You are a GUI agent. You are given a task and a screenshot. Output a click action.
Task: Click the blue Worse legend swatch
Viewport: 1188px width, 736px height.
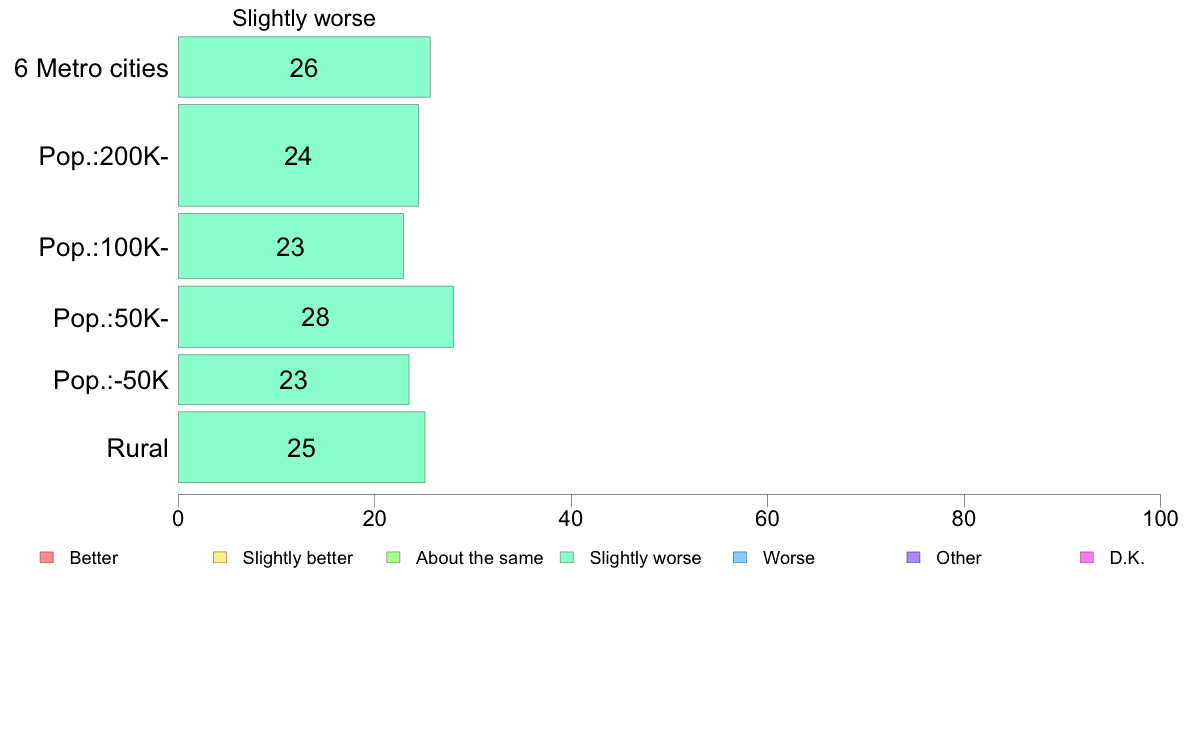pyautogui.click(x=740, y=558)
